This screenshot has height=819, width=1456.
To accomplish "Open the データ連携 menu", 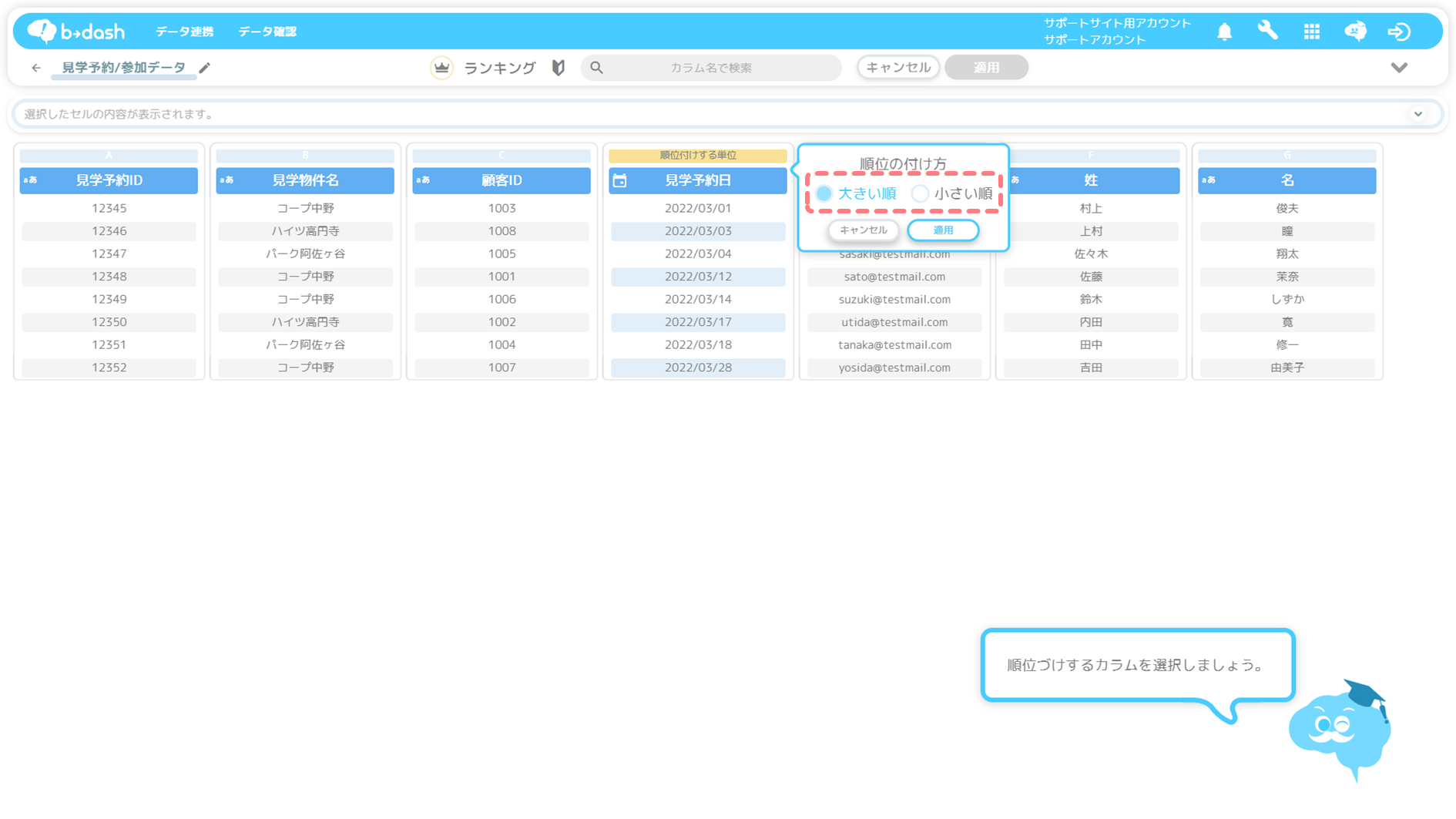I will click(x=184, y=32).
